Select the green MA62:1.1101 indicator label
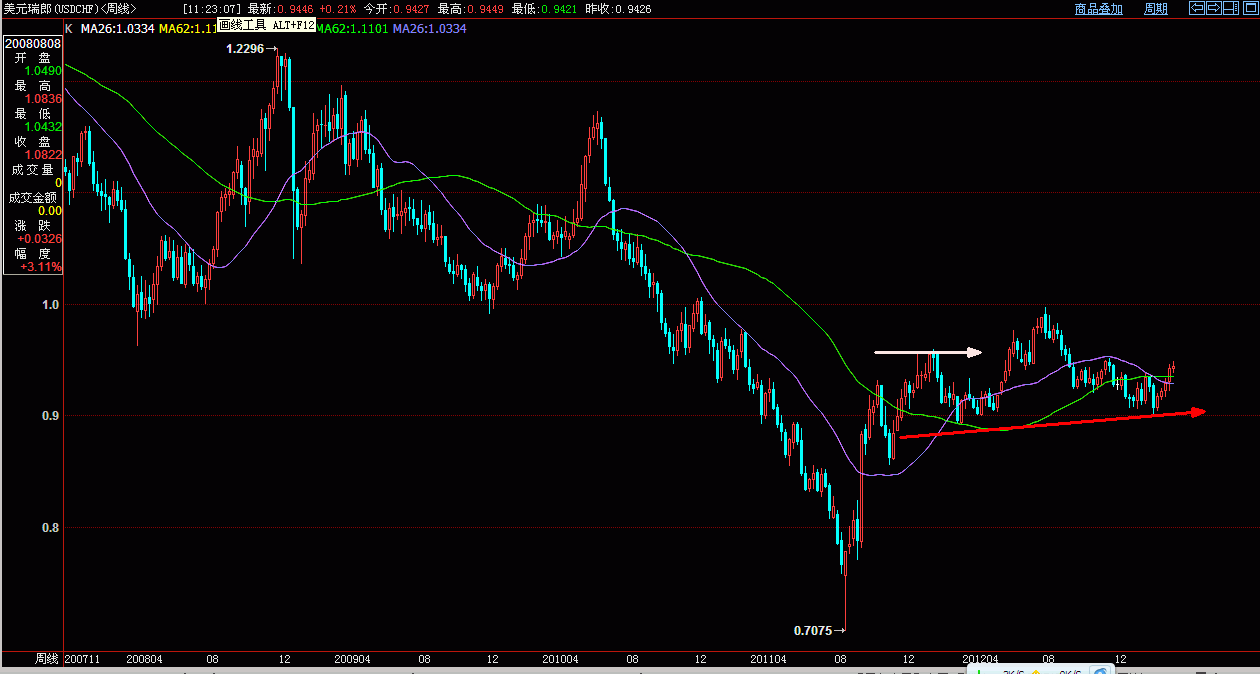Image resolution: width=1260 pixels, height=674 pixels. coord(353,29)
